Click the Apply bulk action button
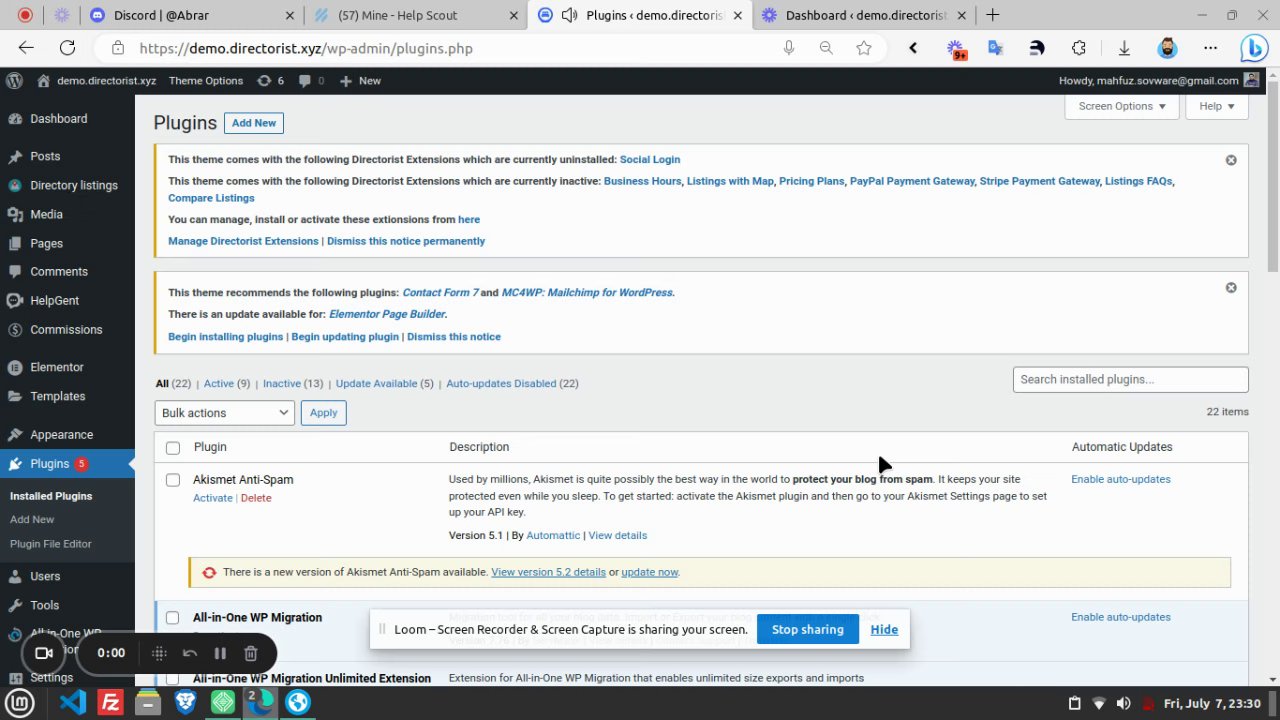The image size is (1280, 720). (x=323, y=413)
